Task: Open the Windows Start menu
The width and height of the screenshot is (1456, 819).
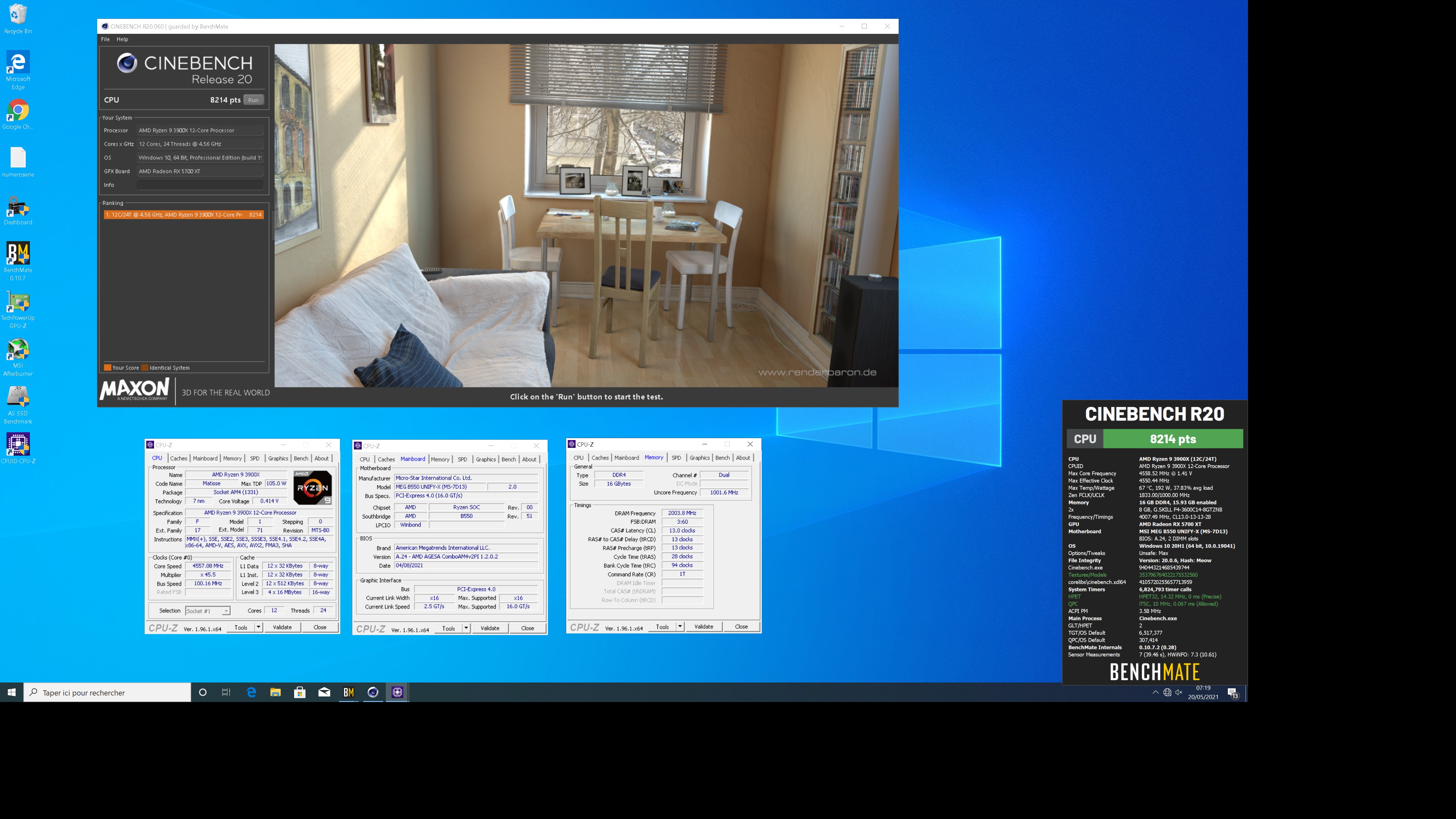Action: pyautogui.click(x=11, y=692)
